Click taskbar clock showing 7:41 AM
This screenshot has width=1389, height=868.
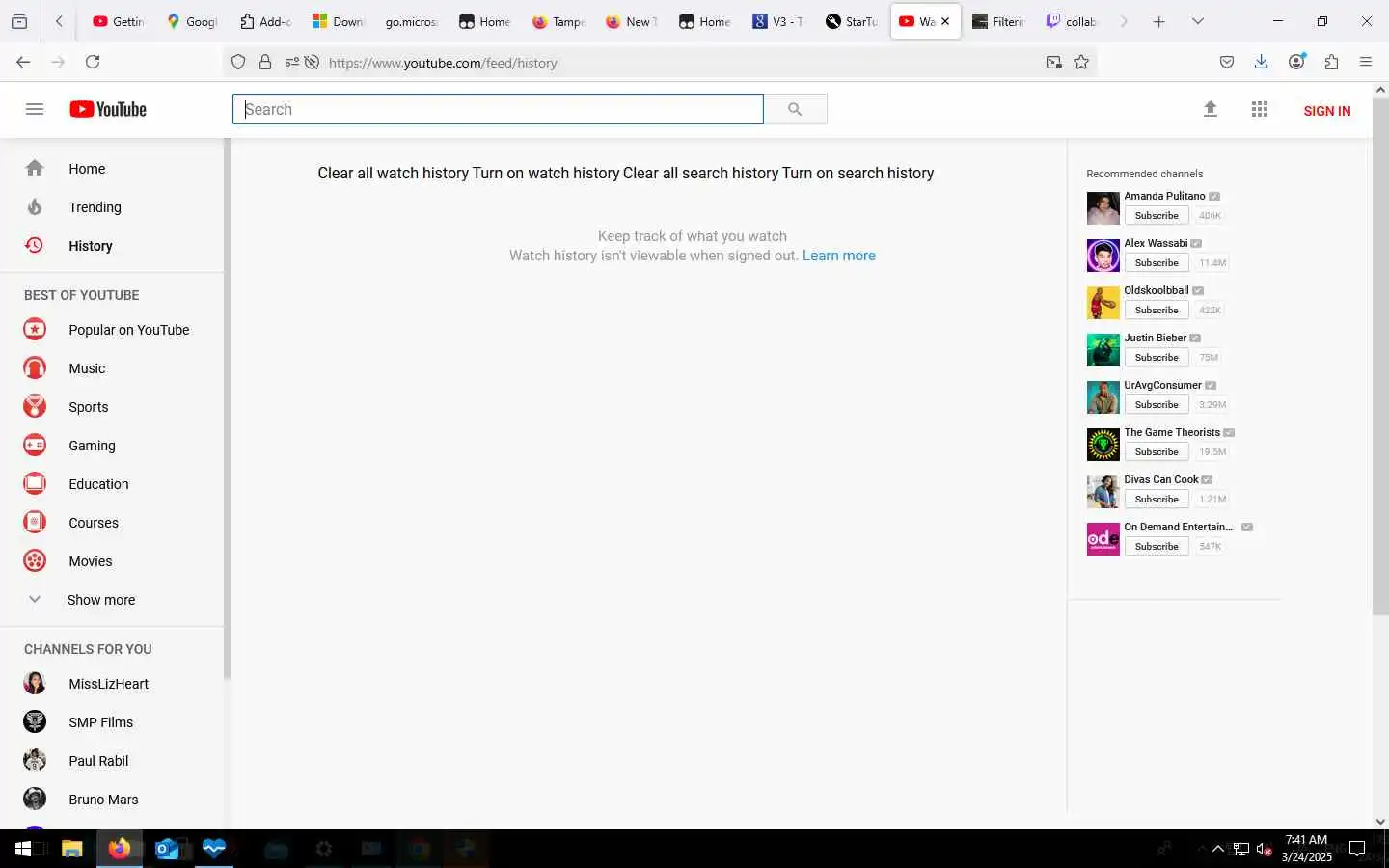pos(1307,849)
